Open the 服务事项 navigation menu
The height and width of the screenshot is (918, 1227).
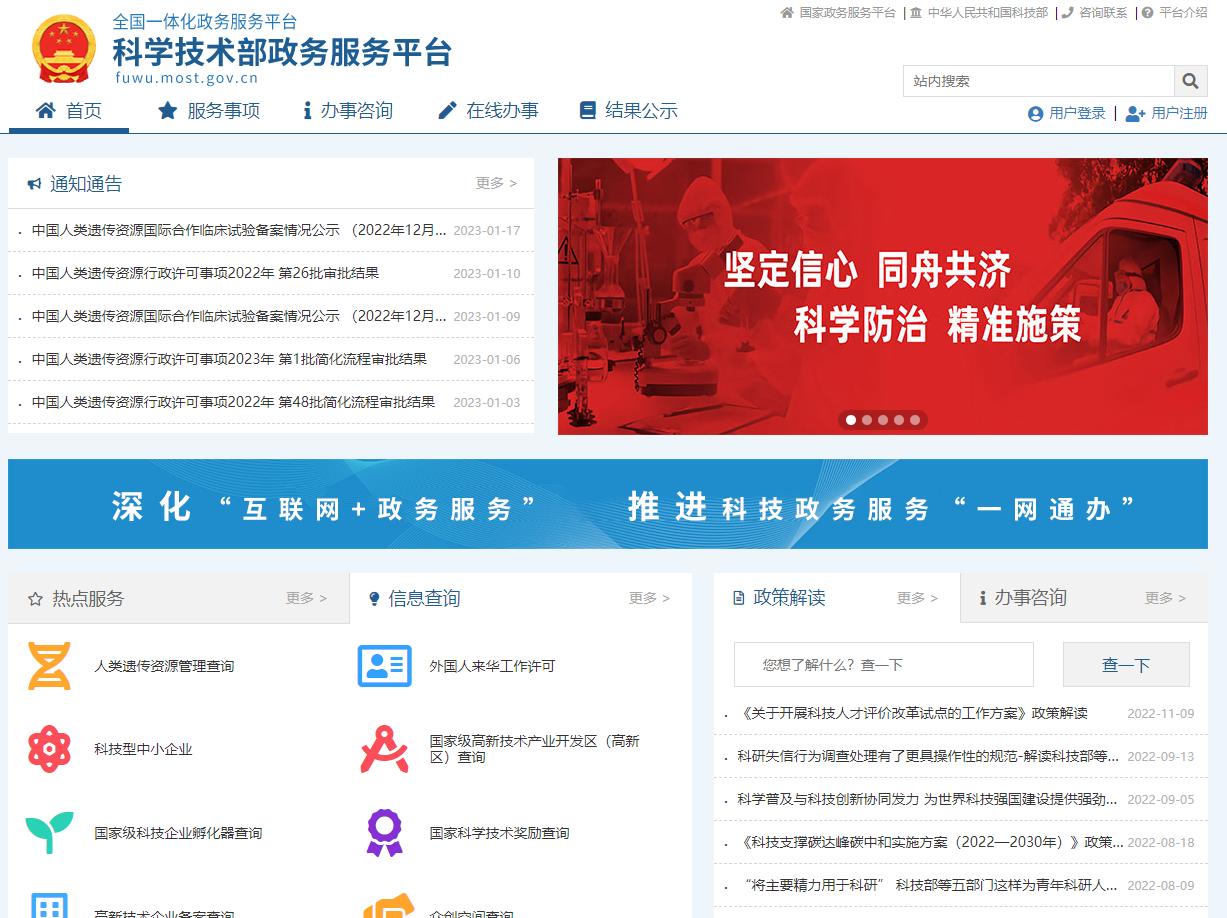click(210, 111)
